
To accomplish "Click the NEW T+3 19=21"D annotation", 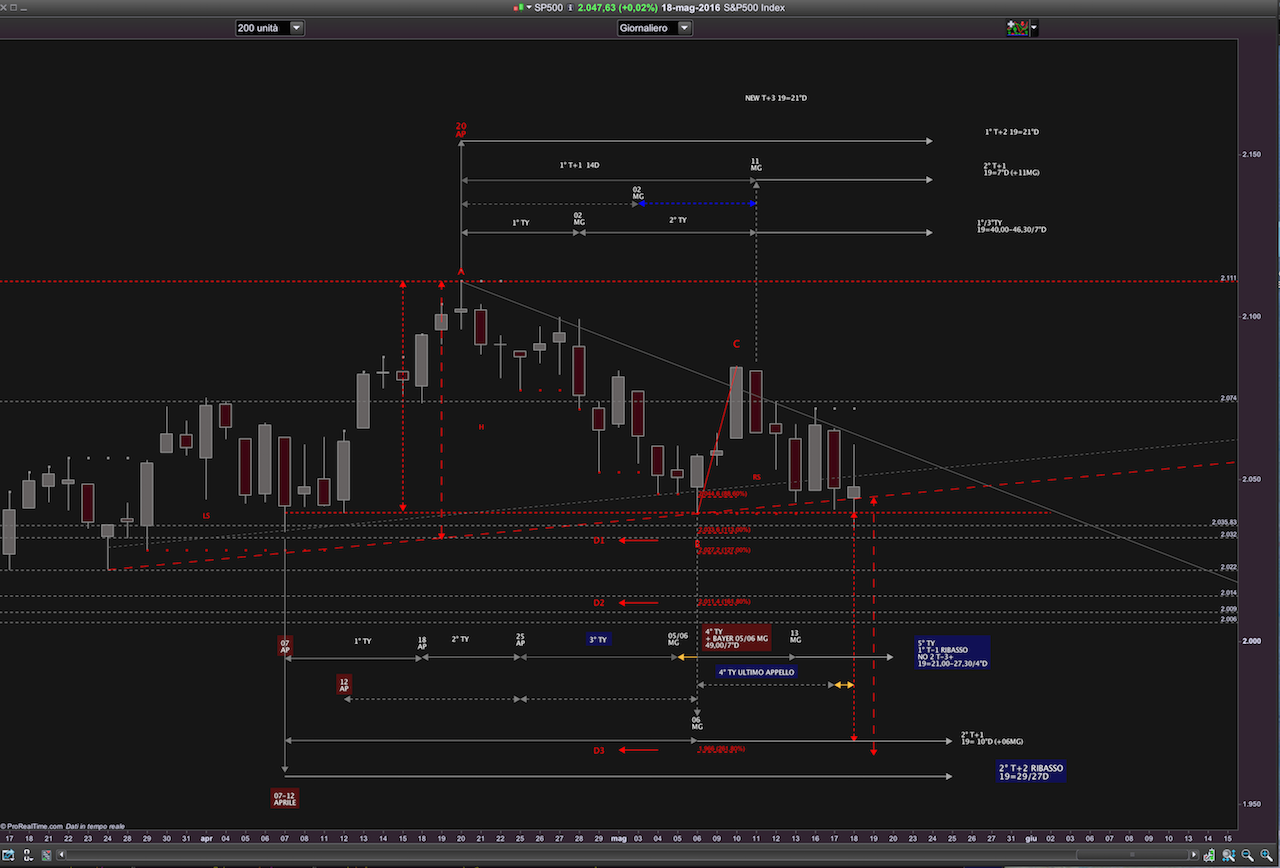I will 776,98.
